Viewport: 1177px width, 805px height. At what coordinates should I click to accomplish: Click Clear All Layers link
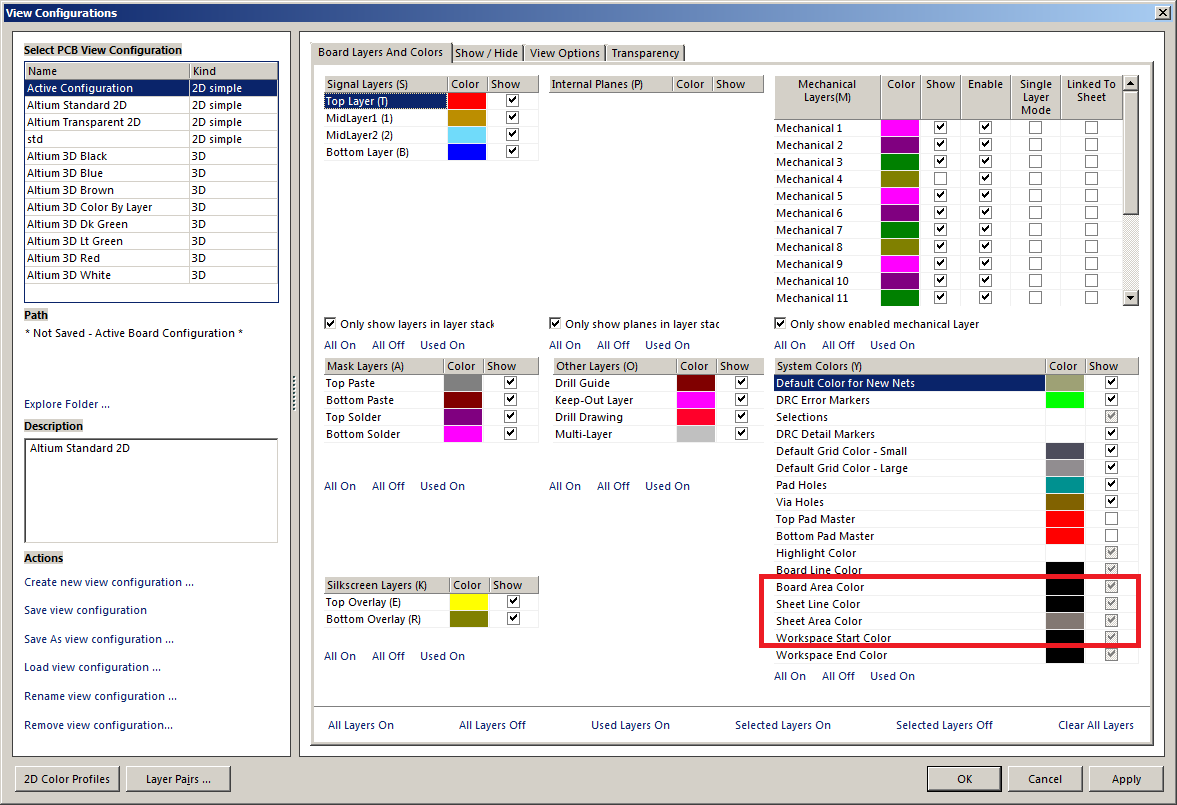click(x=1096, y=725)
